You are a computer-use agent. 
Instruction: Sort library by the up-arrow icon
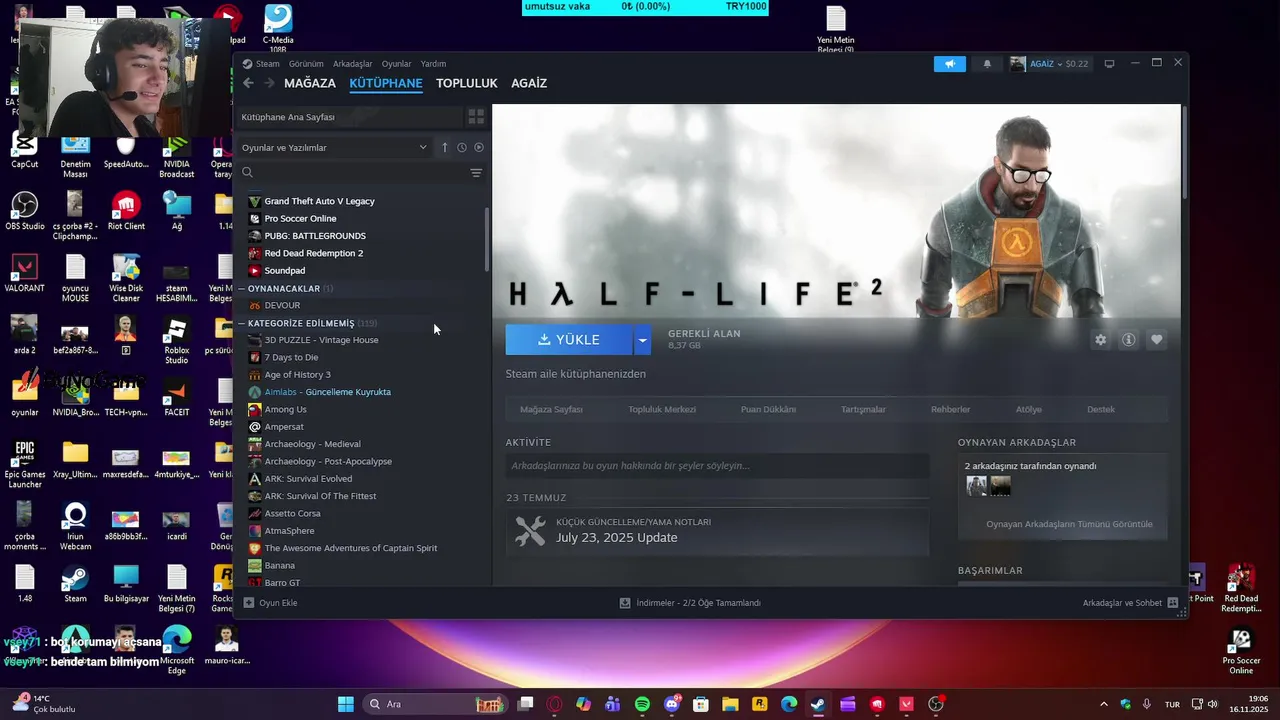point(445,147)
